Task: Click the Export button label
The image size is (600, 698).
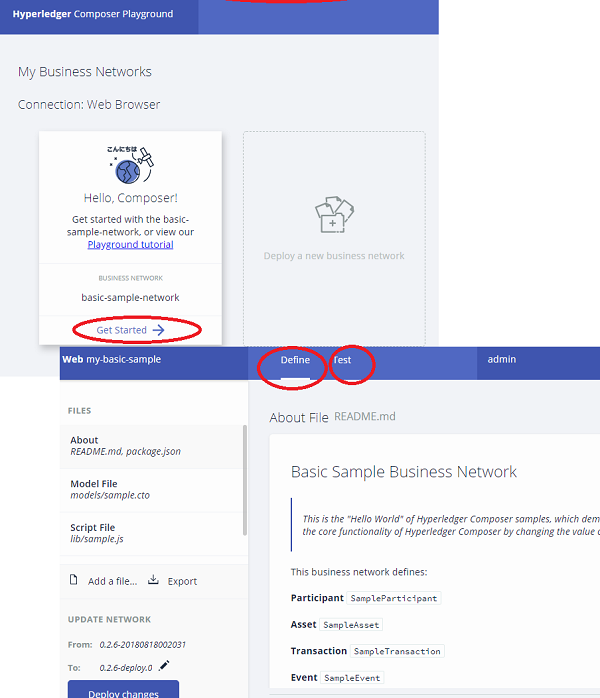Action: click(182, 581)
